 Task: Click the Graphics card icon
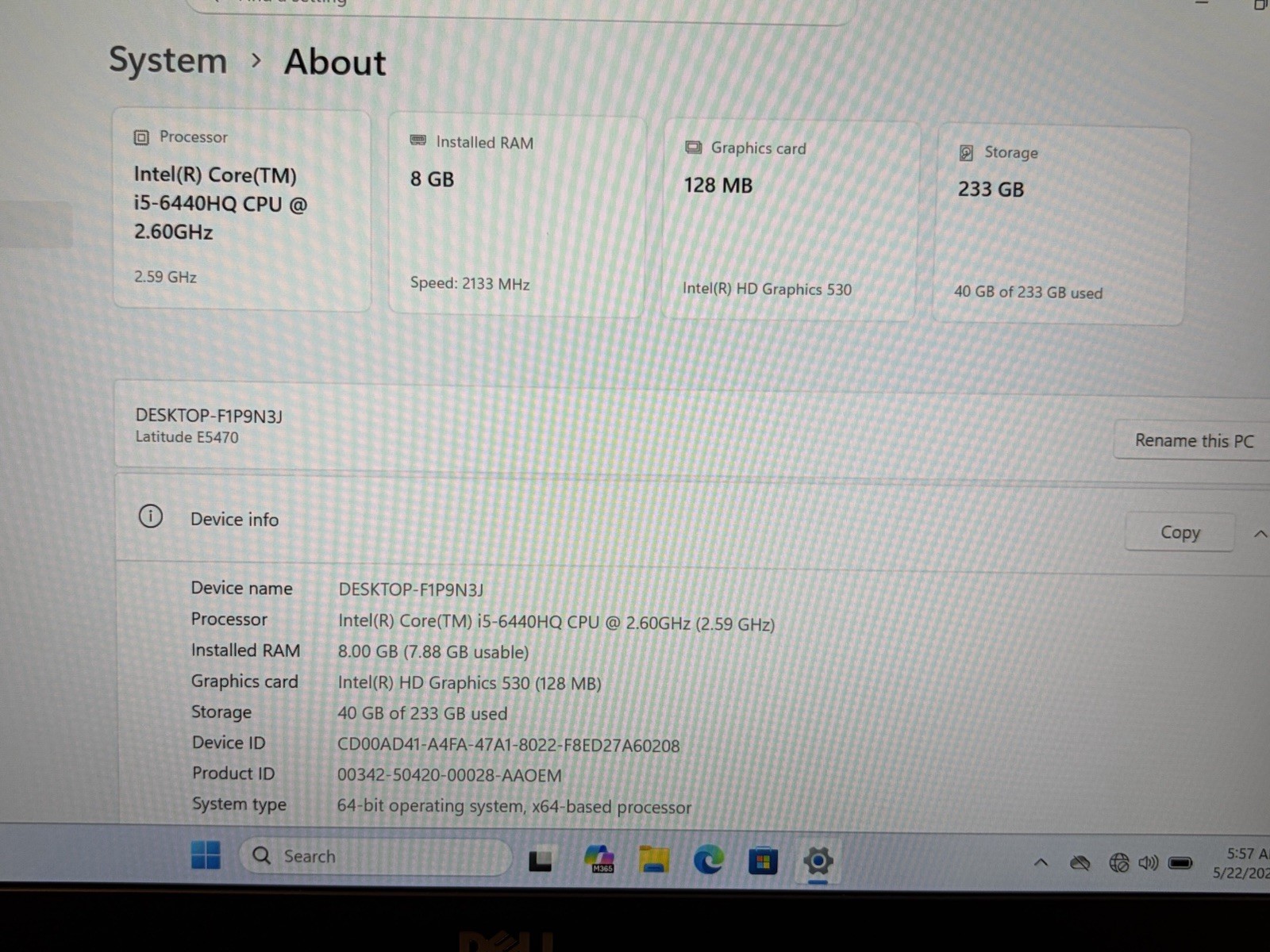[x=694, y=148]
